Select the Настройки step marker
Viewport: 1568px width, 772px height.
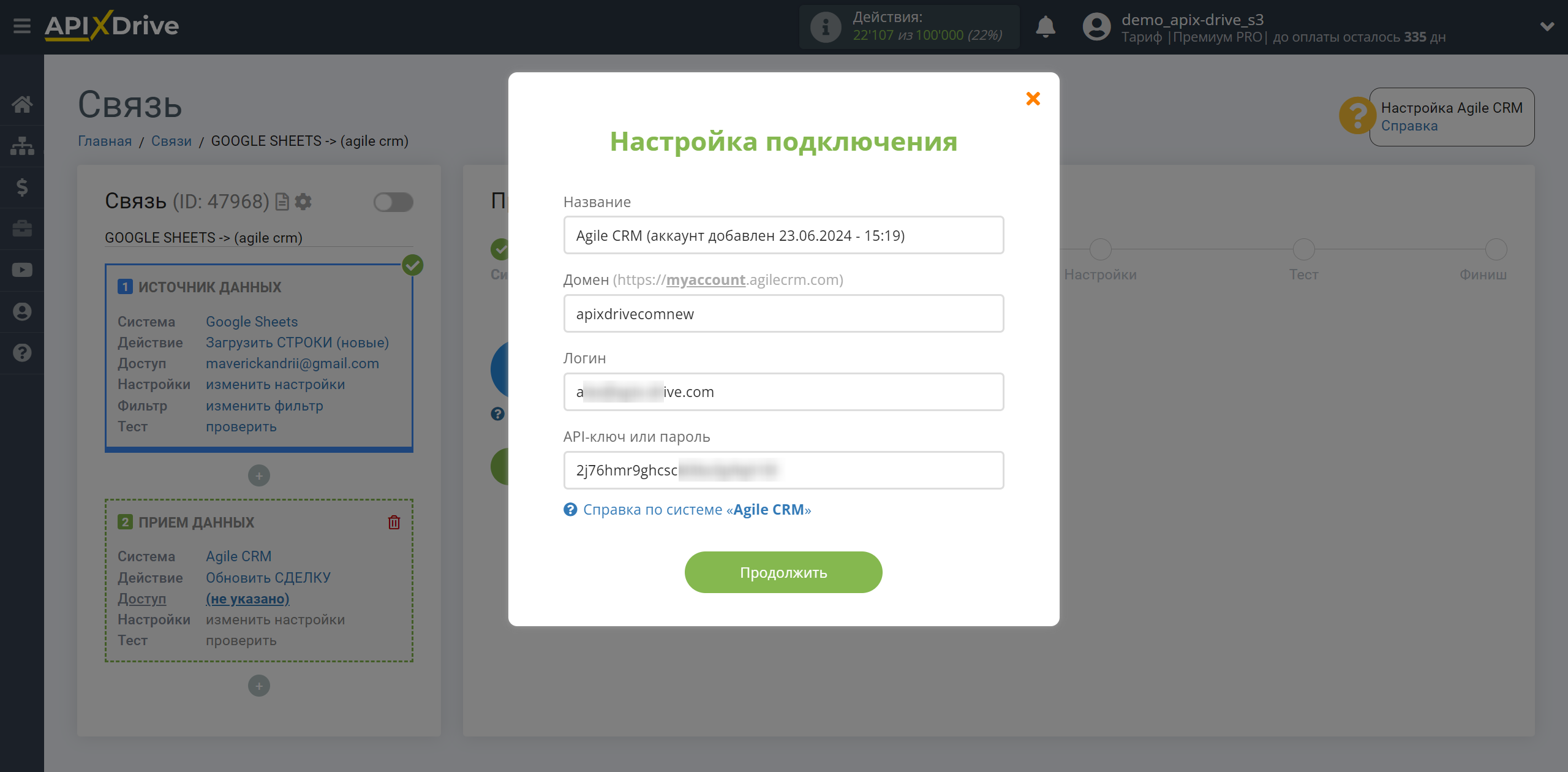tap(1100, 249)
